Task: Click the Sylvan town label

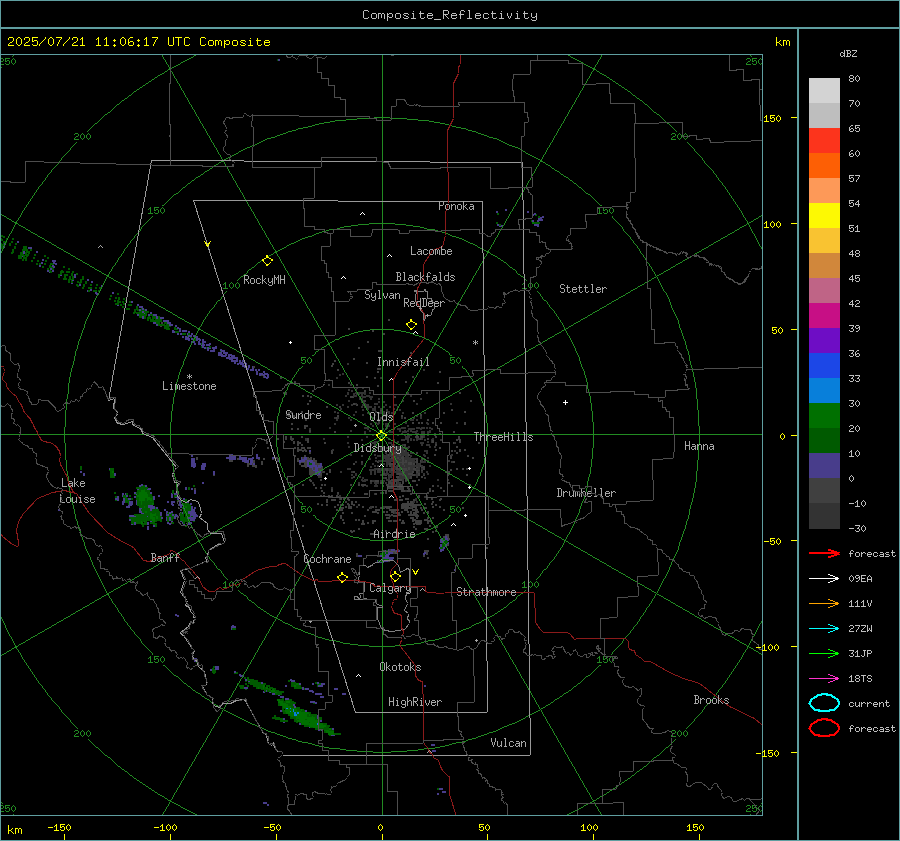Action: pyautogui.click(x=382, y=295)
